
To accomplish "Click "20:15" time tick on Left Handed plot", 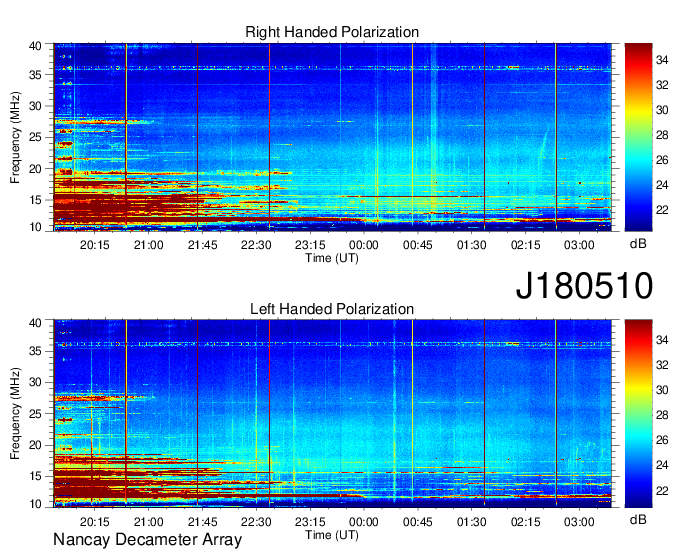I will tap(95, 522).
